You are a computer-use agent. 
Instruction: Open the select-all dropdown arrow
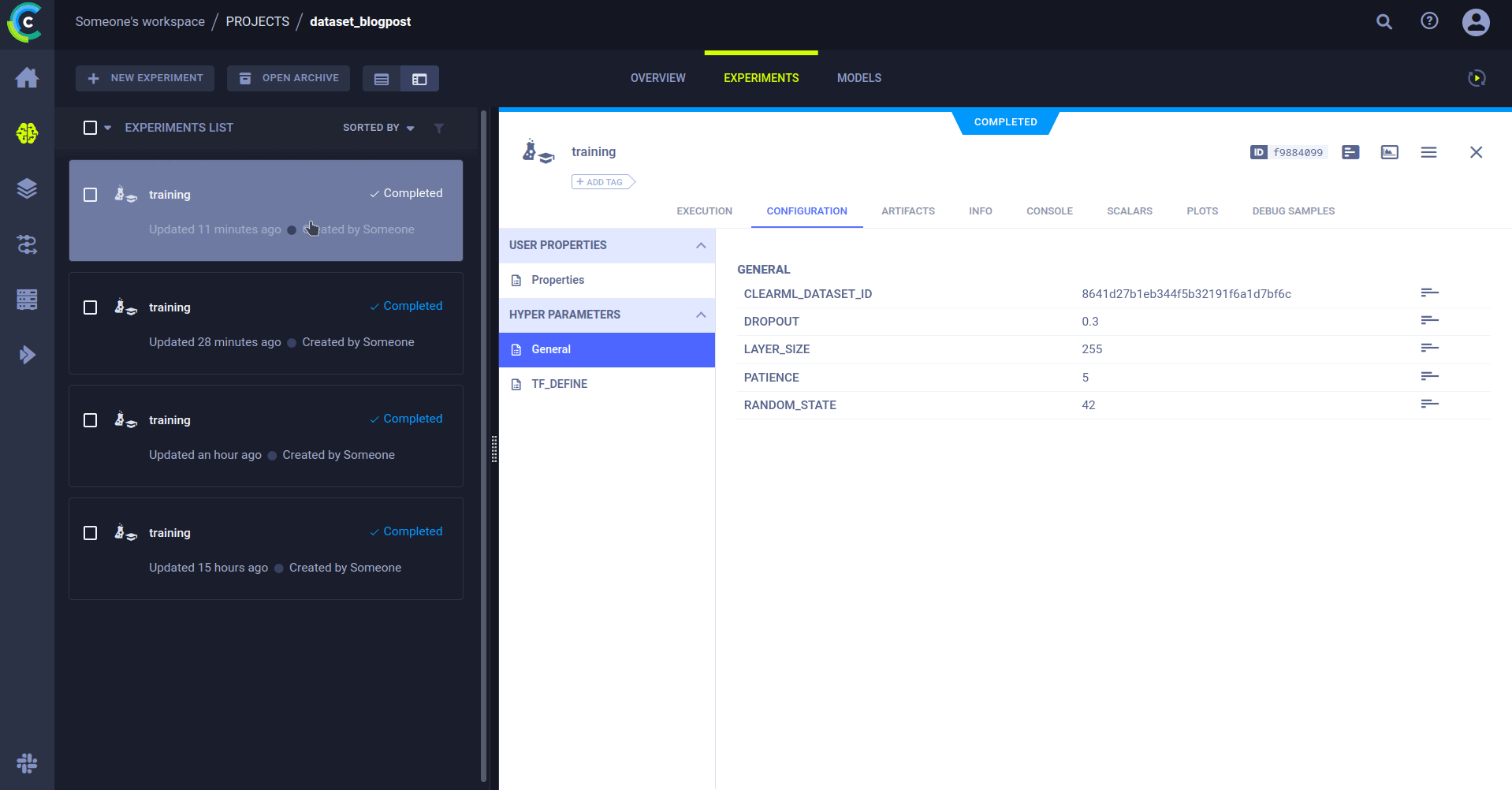coord(108,128)
